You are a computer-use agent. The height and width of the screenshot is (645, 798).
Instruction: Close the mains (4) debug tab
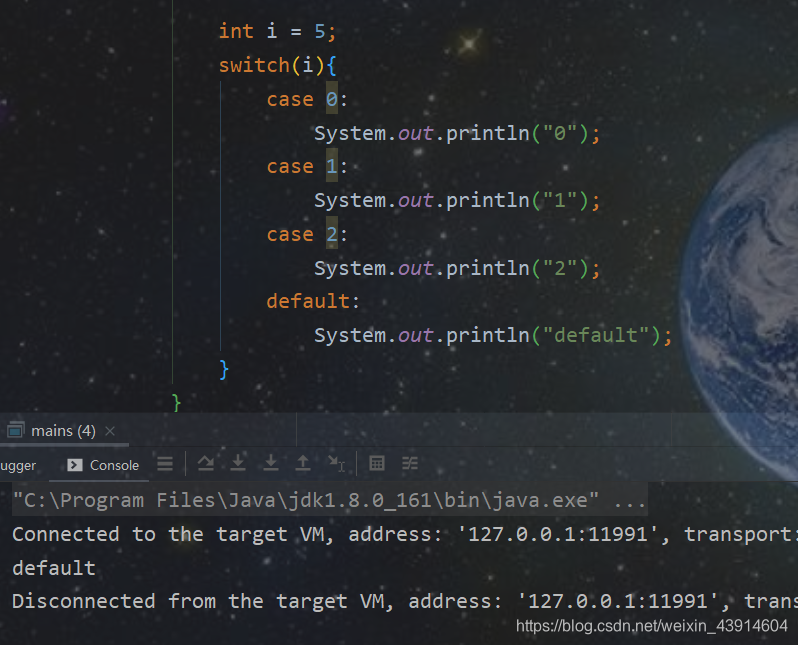pyautogui.click(x=109, y=431)
